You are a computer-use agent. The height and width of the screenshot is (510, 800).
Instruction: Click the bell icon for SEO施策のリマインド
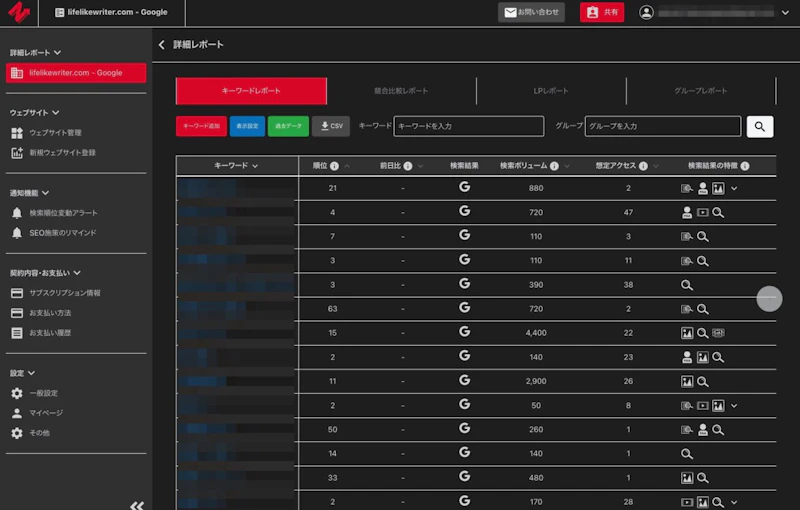17,233
